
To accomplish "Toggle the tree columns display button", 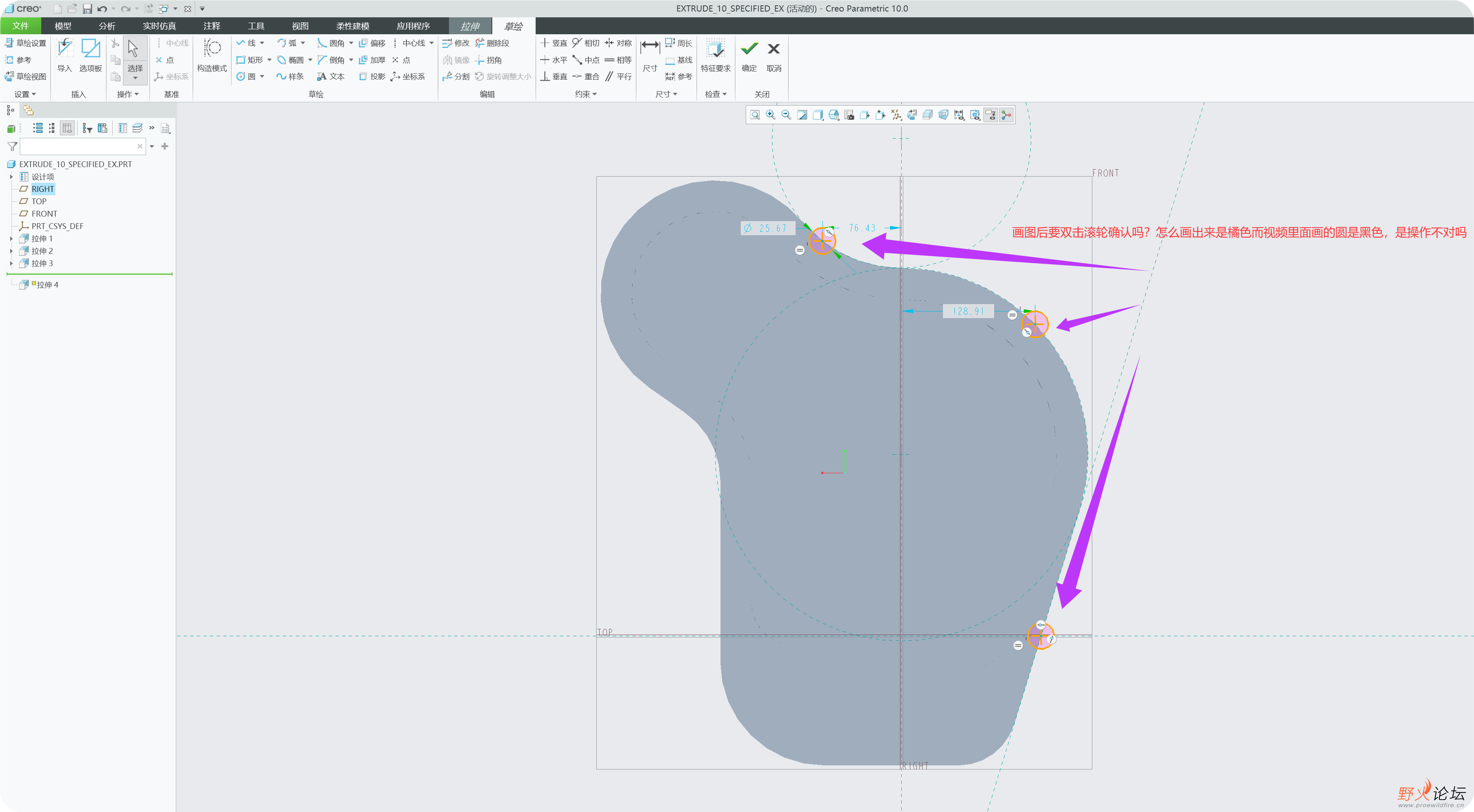I will click(x=67, y=128).
